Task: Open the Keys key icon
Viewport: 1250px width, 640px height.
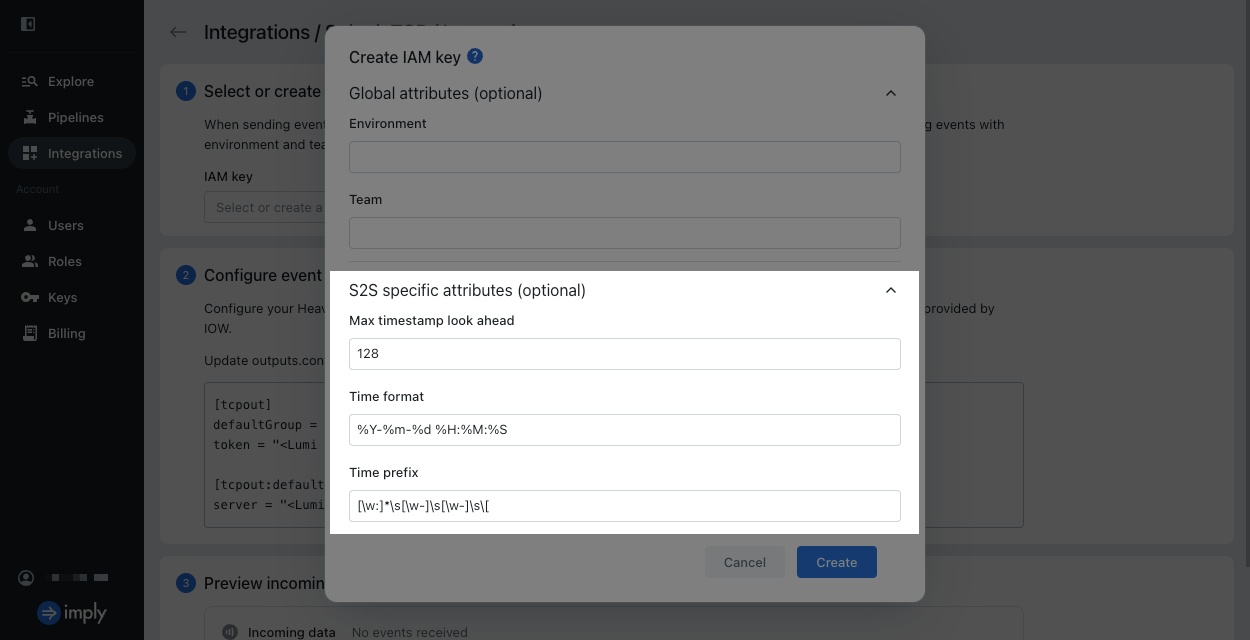Action: point(29,297)
